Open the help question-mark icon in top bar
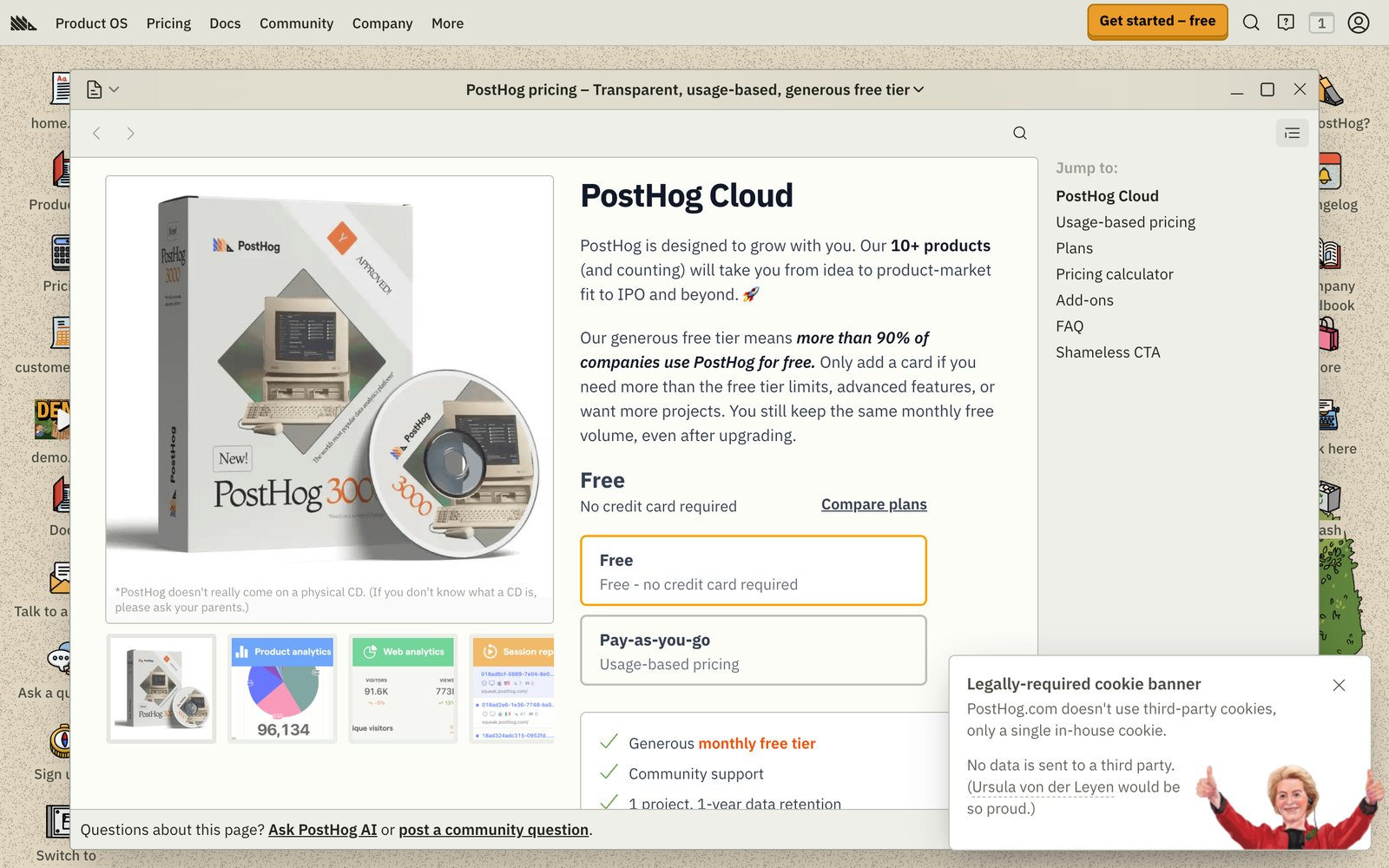 click(x=1286, y=23)
